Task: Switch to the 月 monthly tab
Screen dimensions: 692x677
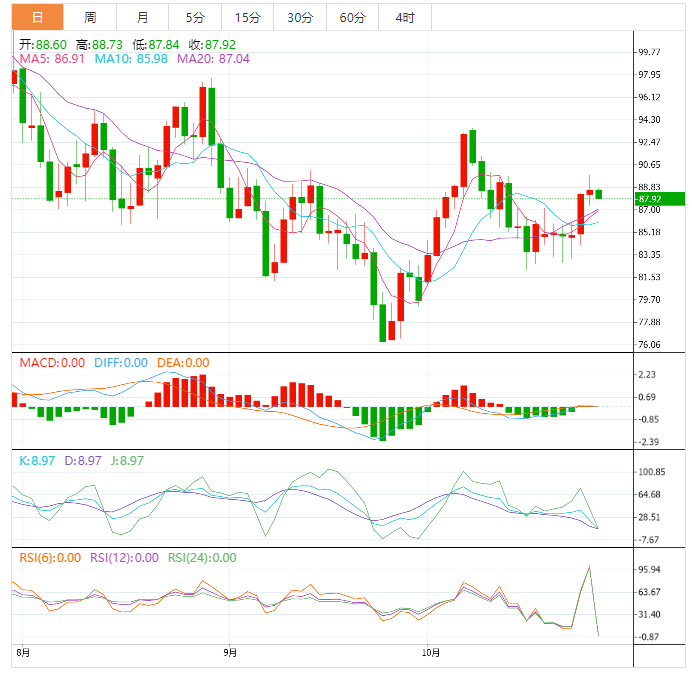Action: pos(142,17)
